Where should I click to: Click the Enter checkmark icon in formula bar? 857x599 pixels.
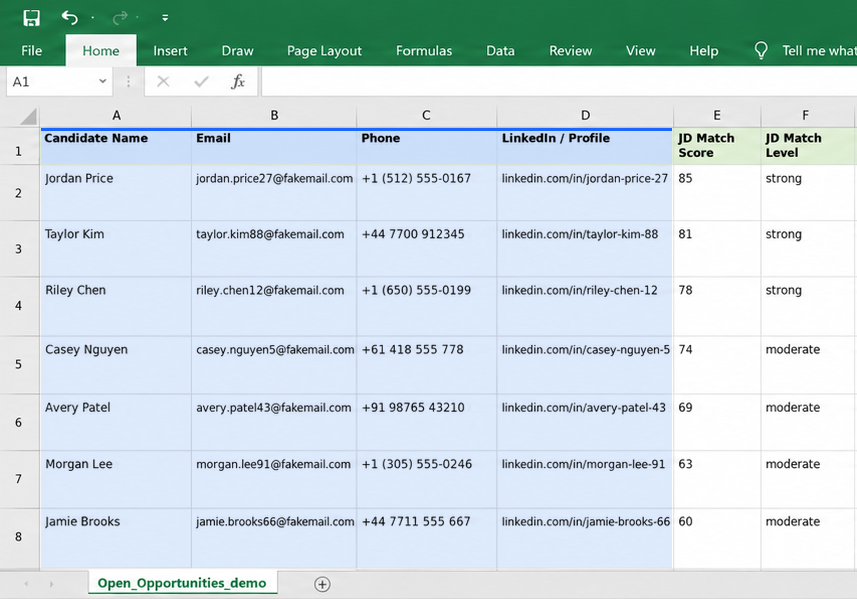pos(201,82)
